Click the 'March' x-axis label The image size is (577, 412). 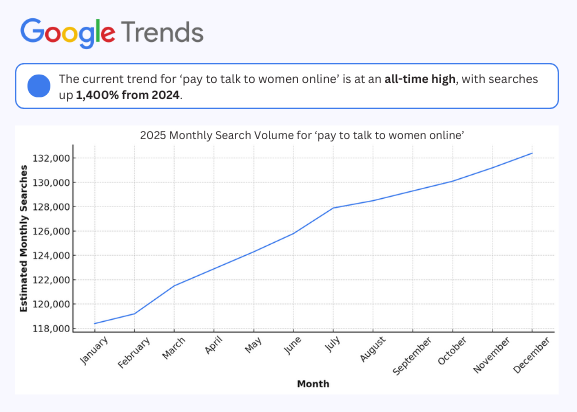click(173, 348)
